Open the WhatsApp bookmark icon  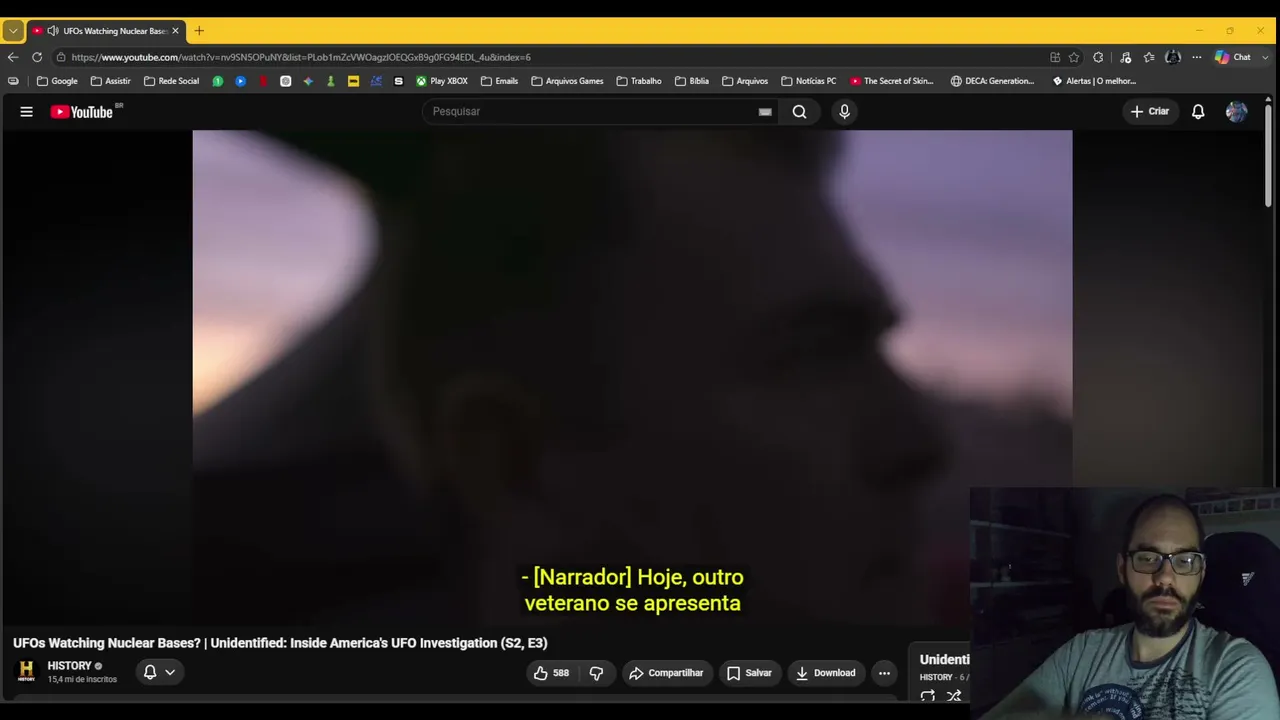217,81
